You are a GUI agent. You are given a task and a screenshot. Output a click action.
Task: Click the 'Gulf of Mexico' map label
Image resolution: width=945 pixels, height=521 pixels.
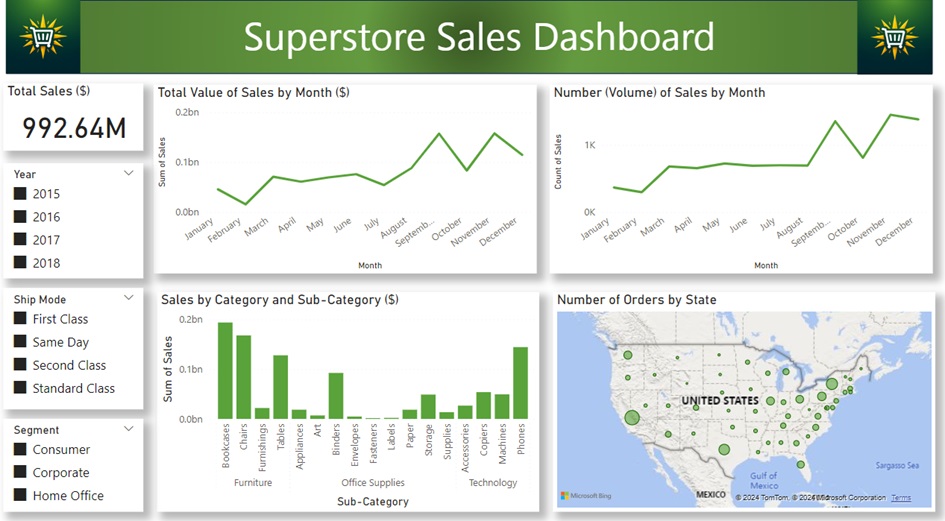[x=764, y=481]
